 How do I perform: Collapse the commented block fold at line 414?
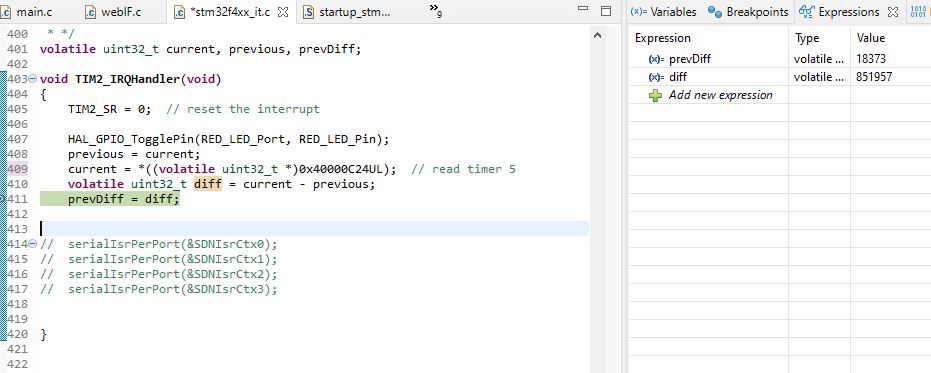tap(33, 244)
